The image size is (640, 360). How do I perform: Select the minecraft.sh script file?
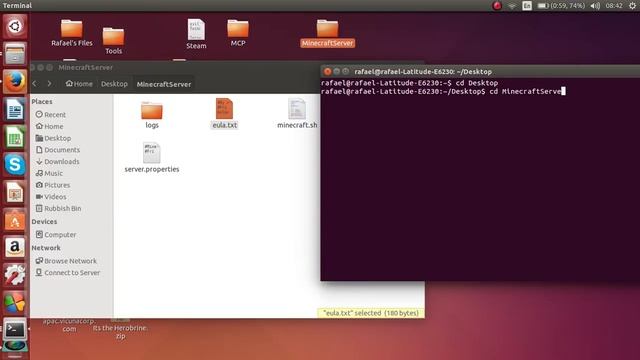tap(297, 114)
